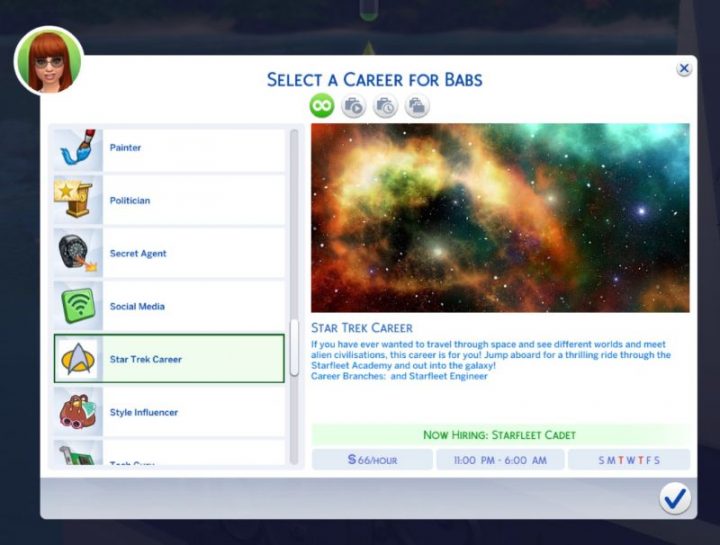
Task: Choose the Painter career
Action: (169, 150)
